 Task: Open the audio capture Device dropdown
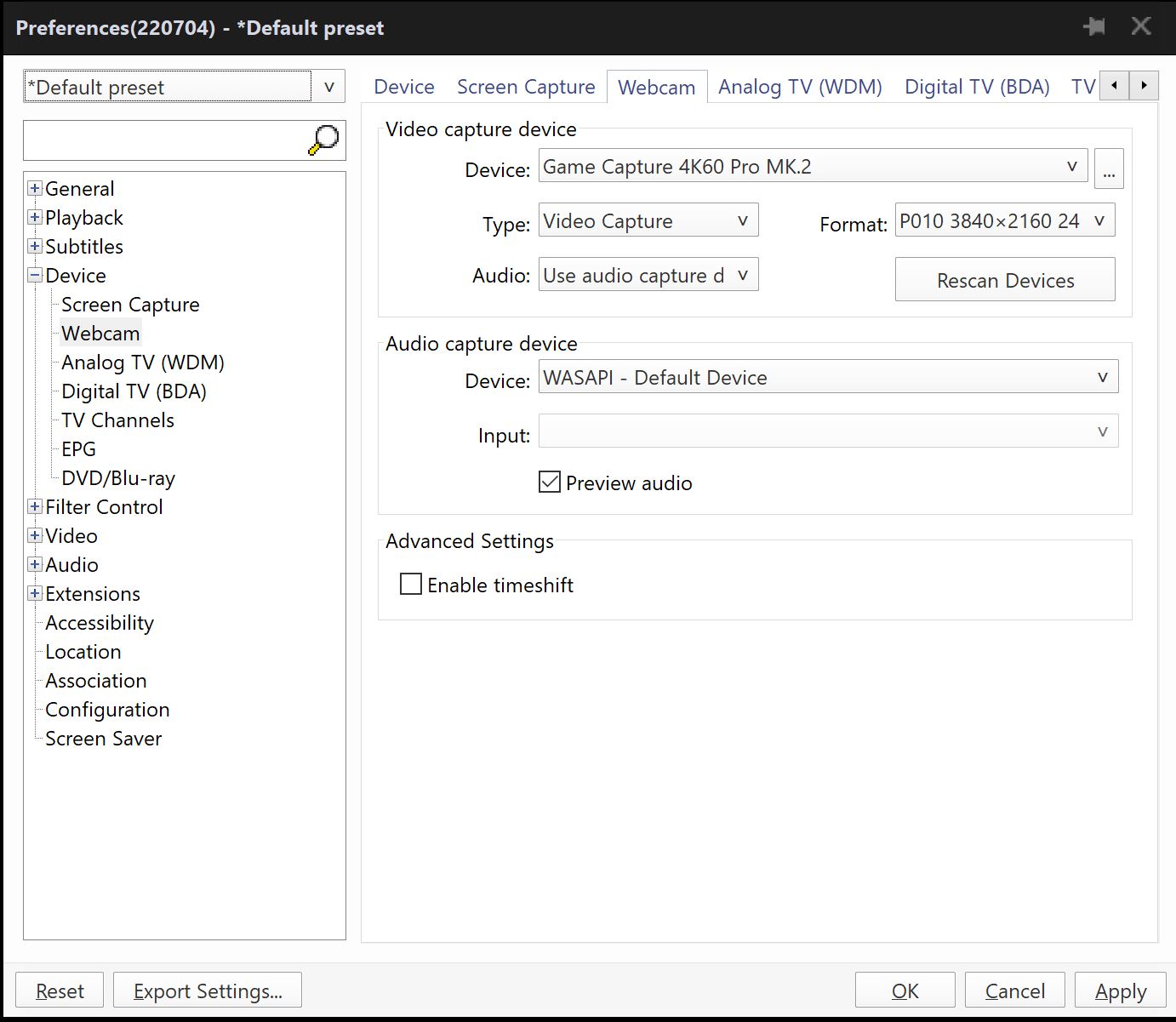tap(828, 378)
